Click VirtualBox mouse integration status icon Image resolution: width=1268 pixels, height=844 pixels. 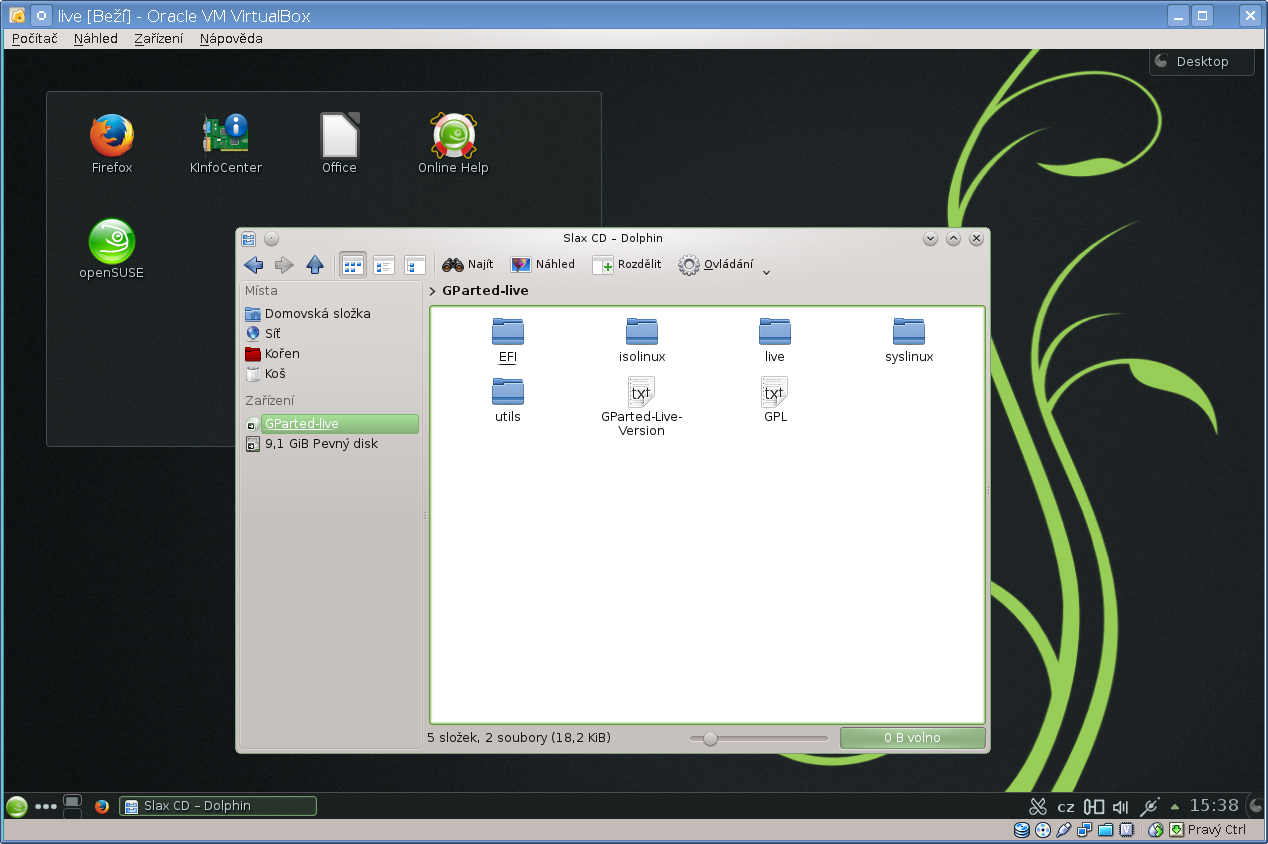1156,830
